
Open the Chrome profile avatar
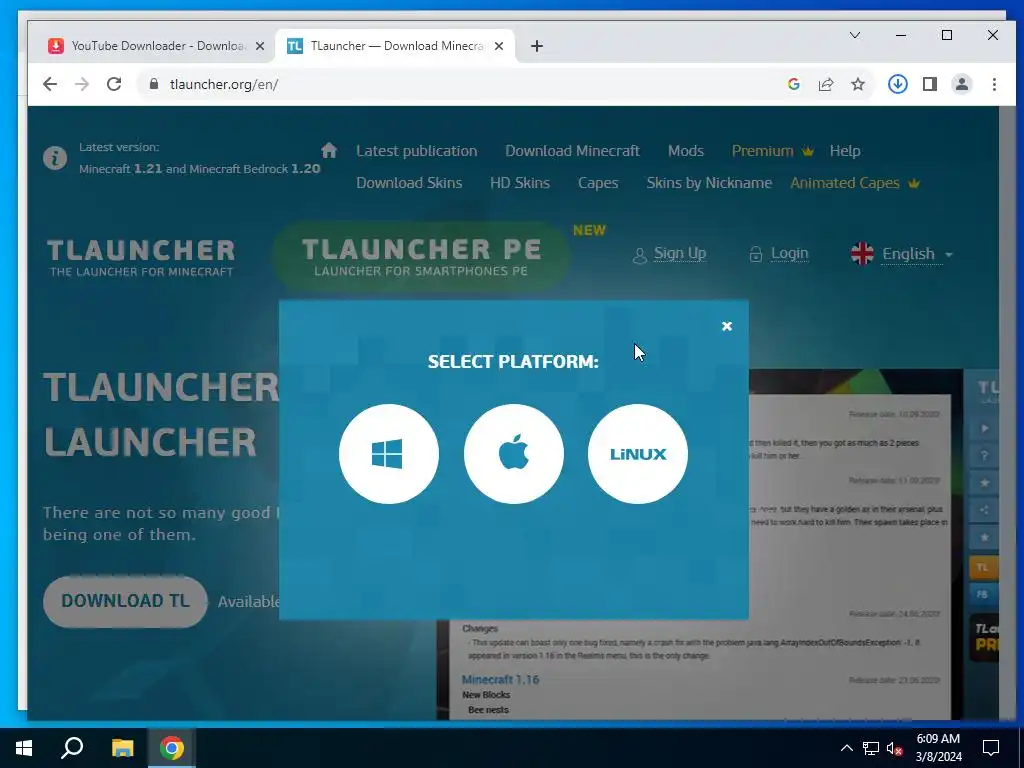(962, 84)
